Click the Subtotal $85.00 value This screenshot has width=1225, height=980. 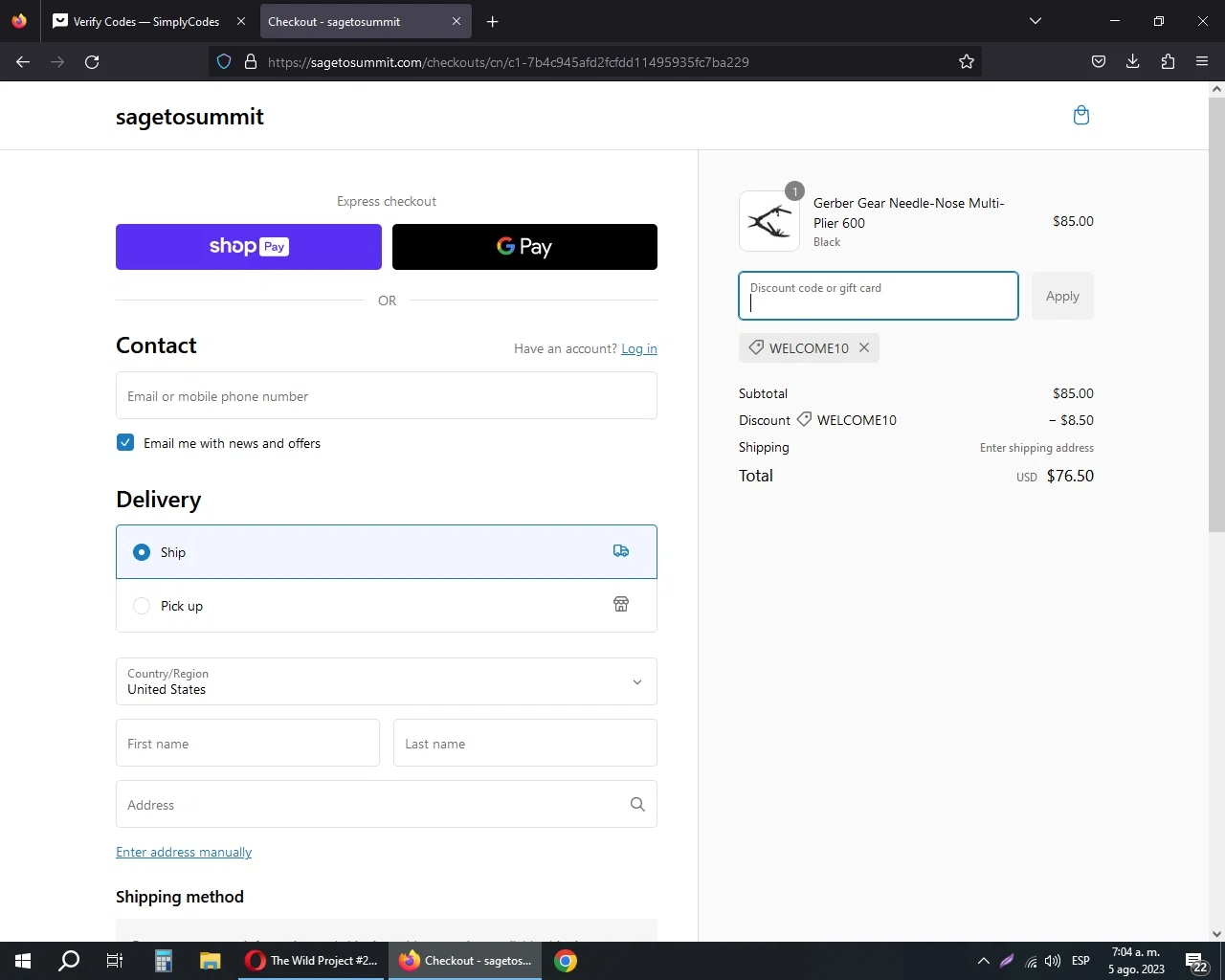[1073, 393]
